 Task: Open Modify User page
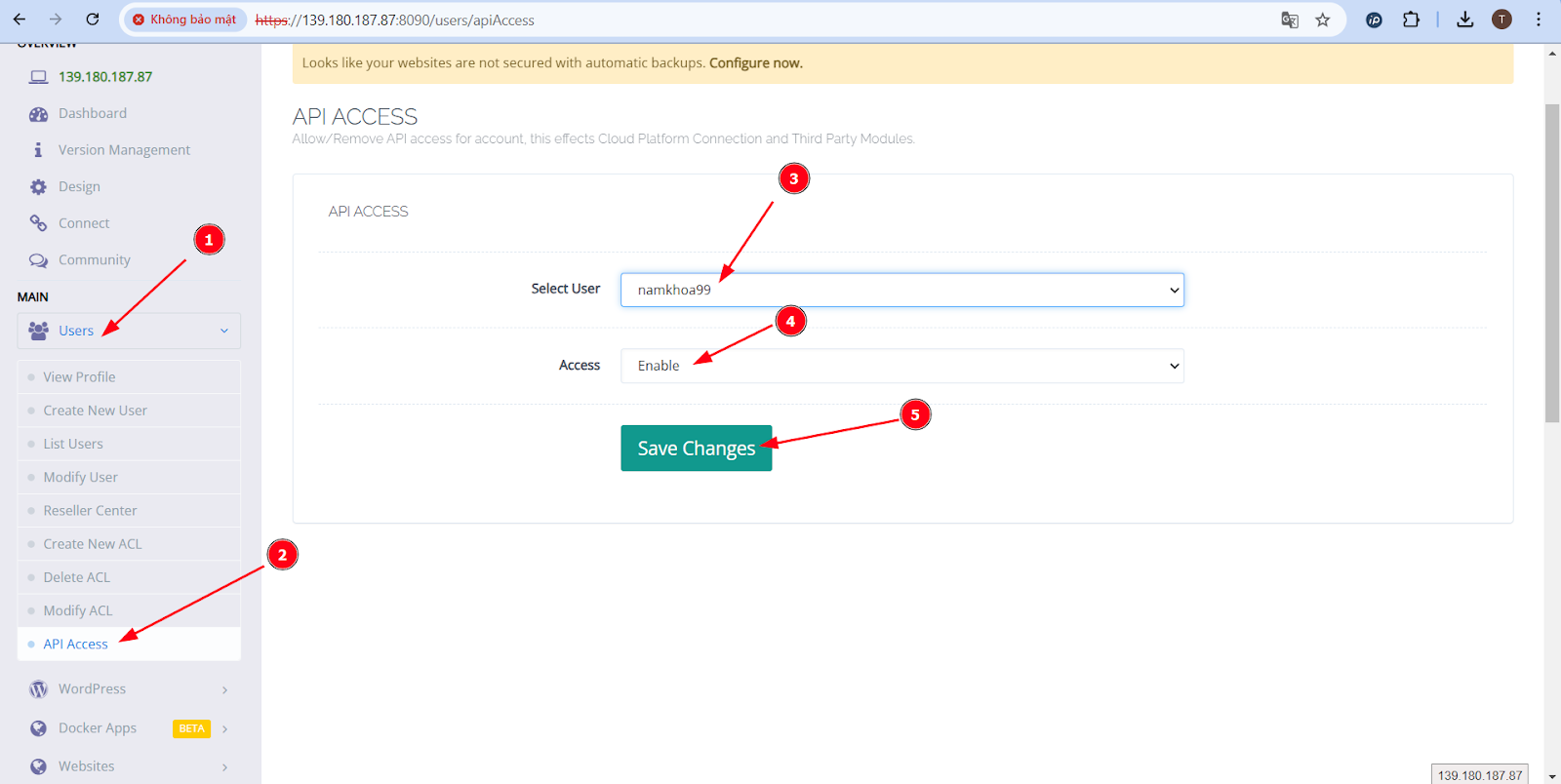tap(129, 477)
